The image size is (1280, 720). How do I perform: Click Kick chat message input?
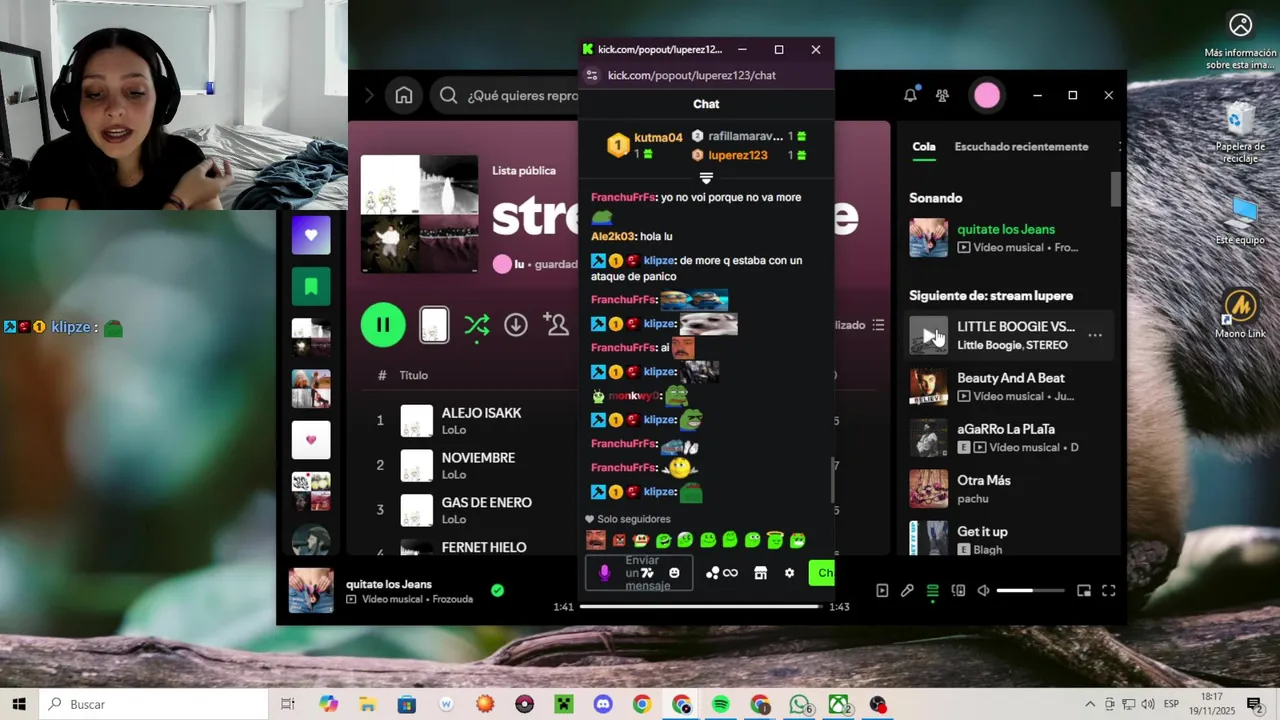tap(638, 573)
